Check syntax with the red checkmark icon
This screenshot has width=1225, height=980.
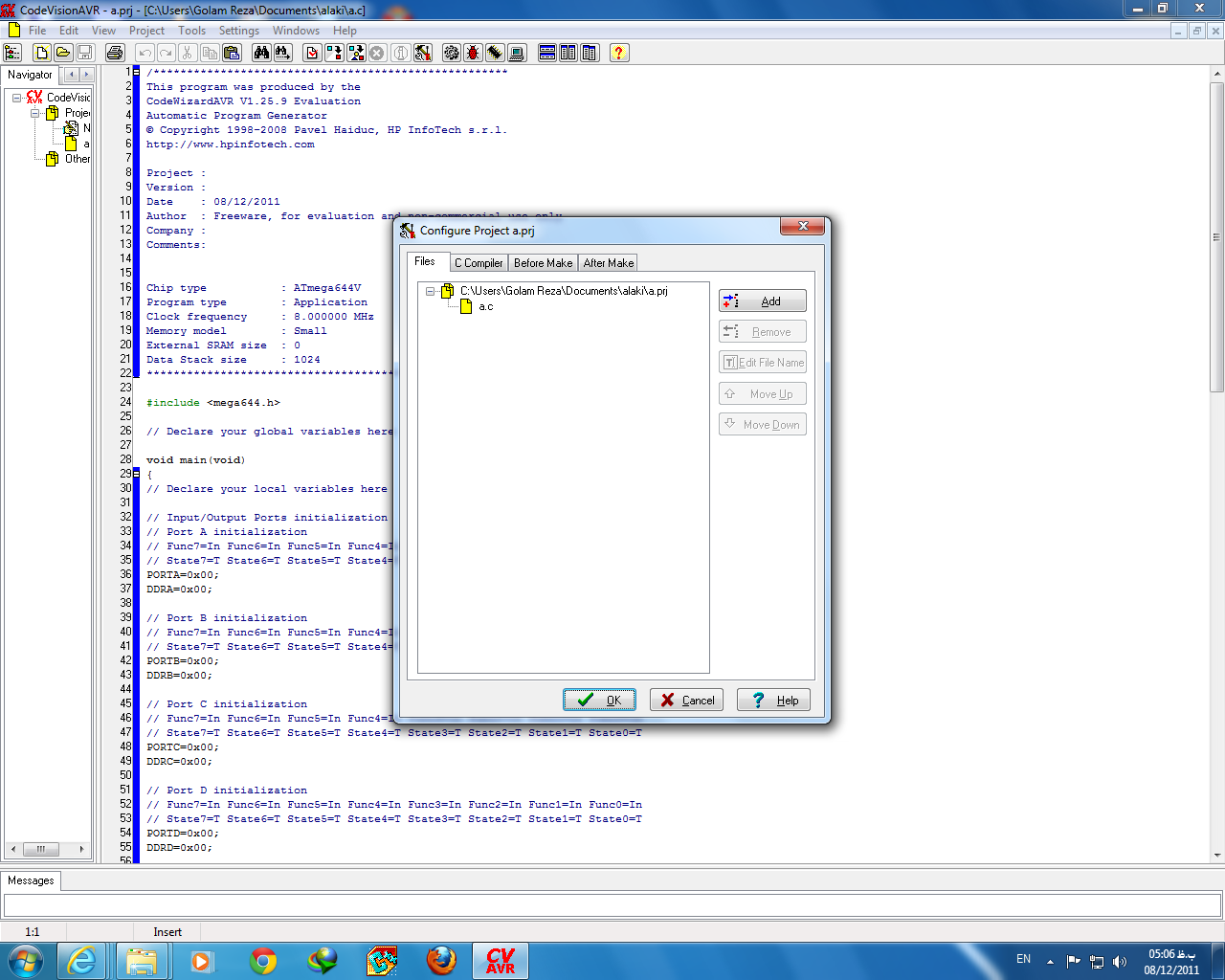pos(312,53)
